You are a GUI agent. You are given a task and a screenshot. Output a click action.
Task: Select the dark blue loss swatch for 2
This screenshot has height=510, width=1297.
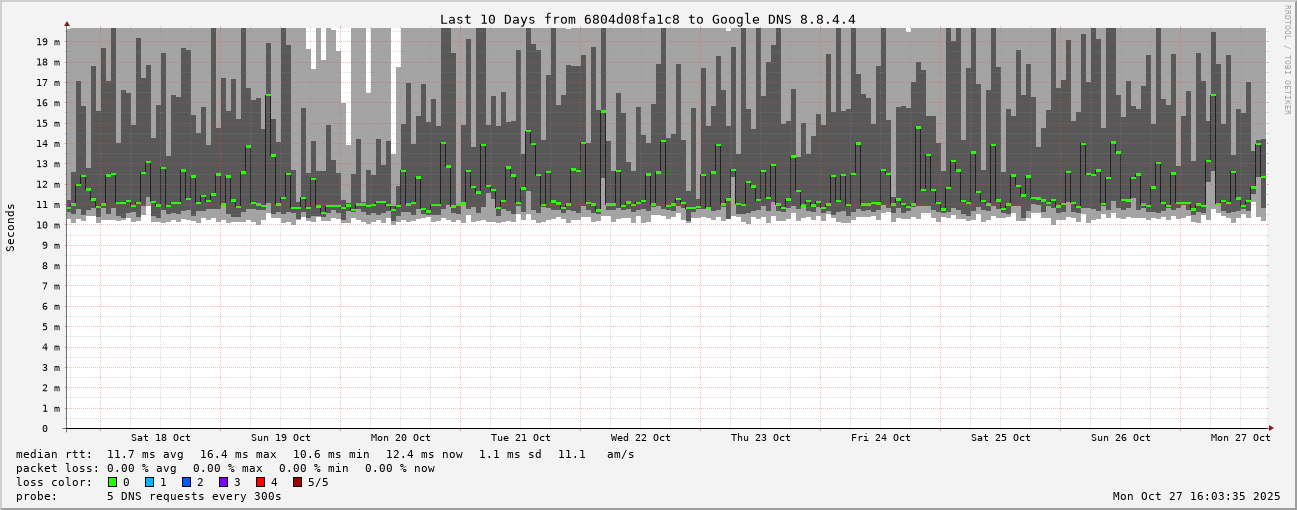point(187,482)
